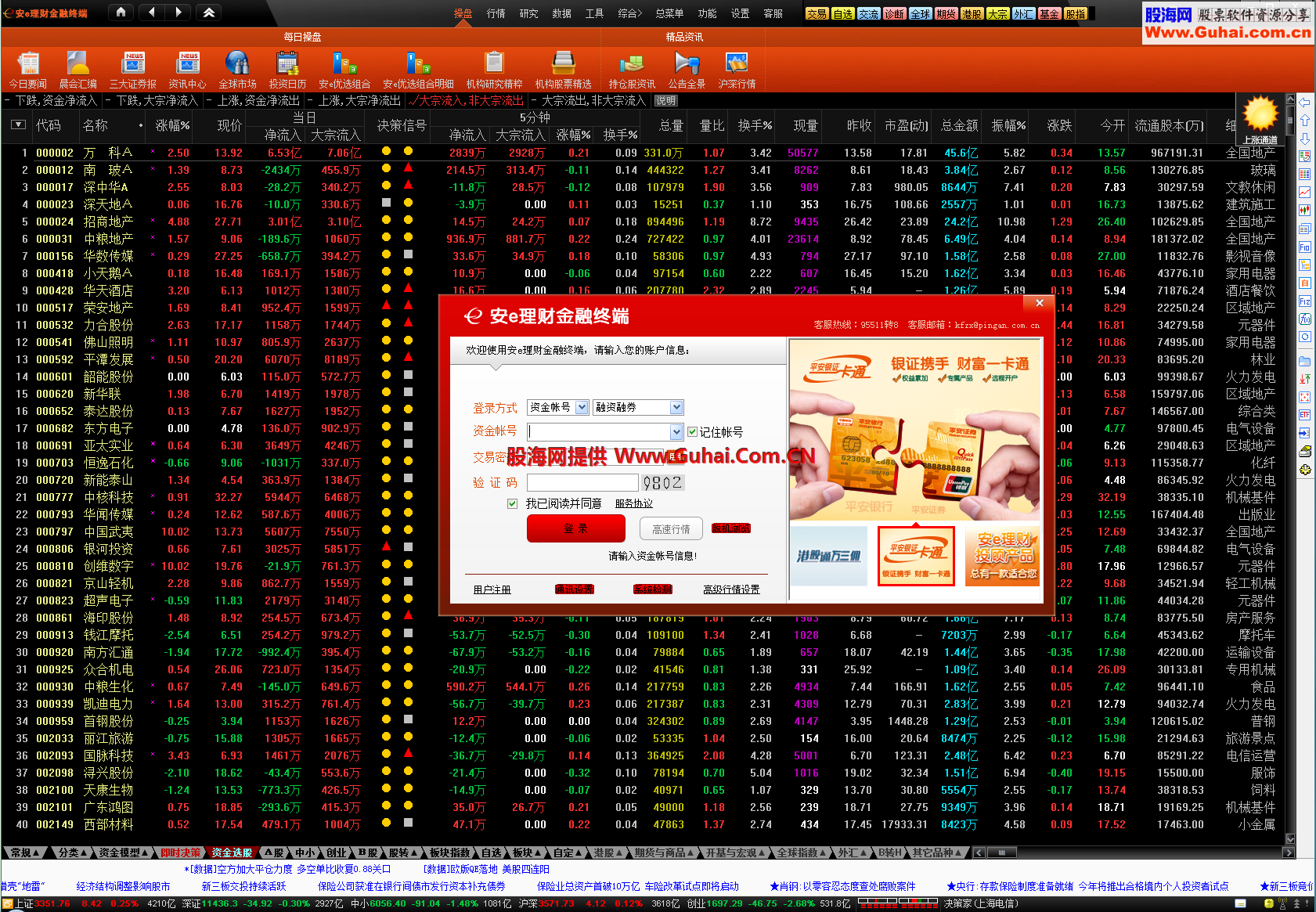Click the vertical scrollbar thumb under 上涨通道
Screen dimensions: 1316x912
(x=1290, y=121)
